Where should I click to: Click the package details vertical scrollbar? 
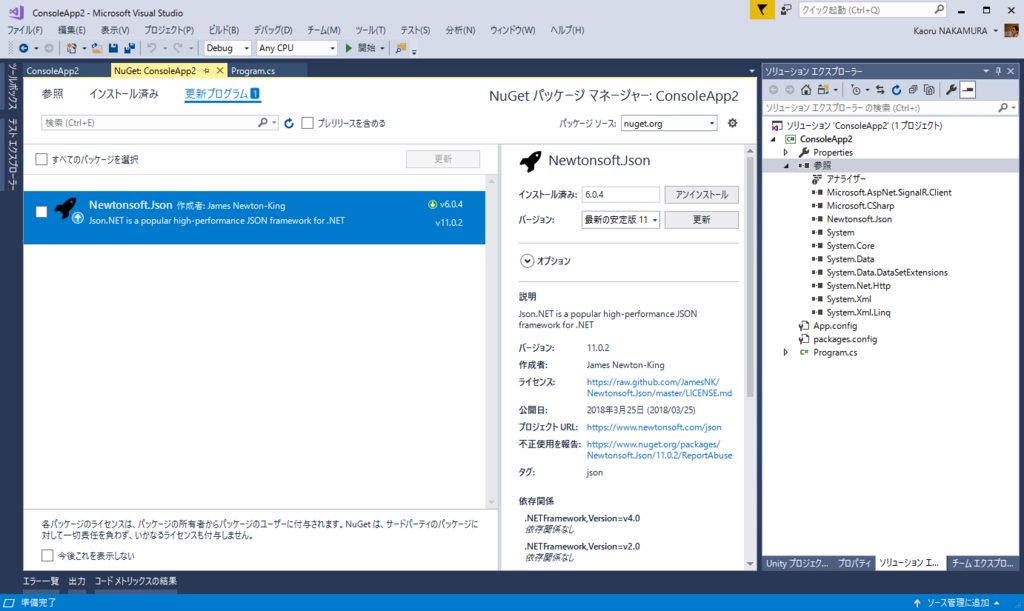pos(750,277)
